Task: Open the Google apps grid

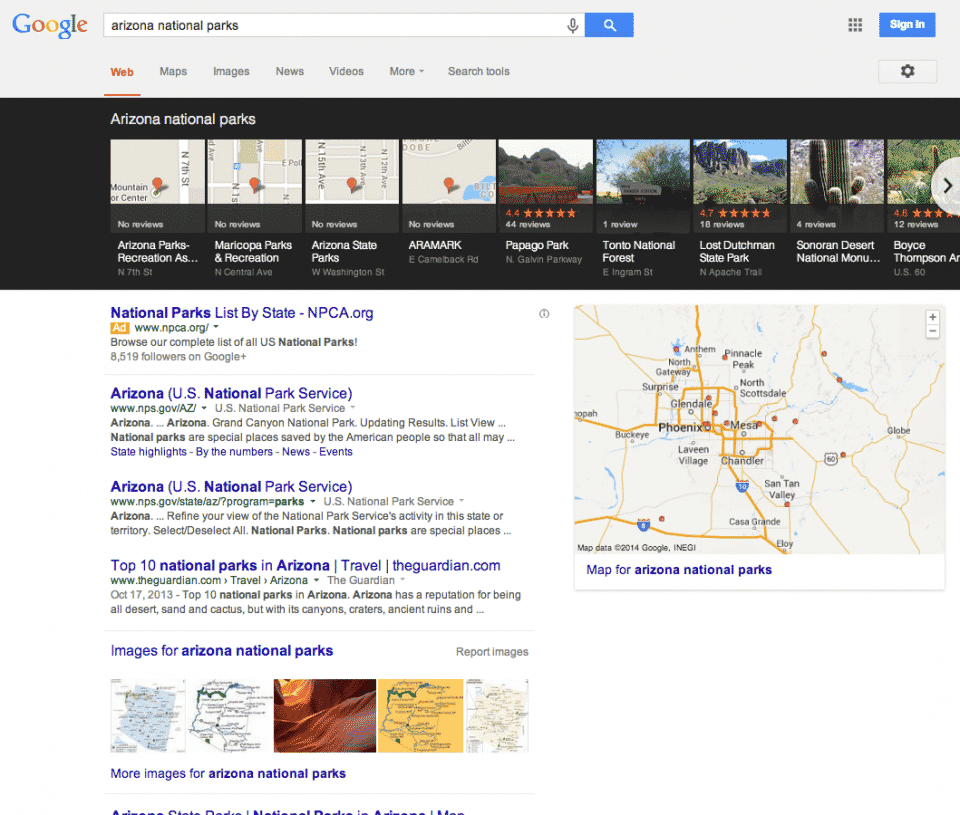Action: 855,25
